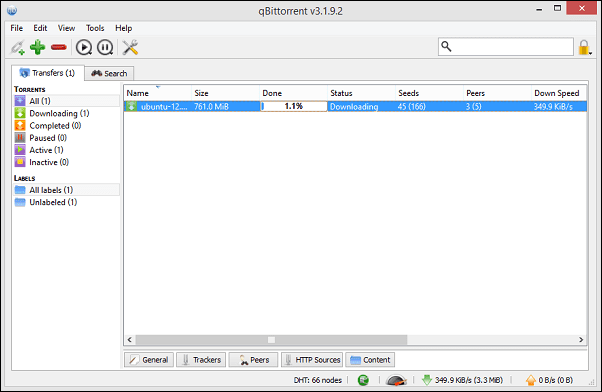Sort by the Peers column header
Viewport: 602px width, 392px height.
pos(497,93)
